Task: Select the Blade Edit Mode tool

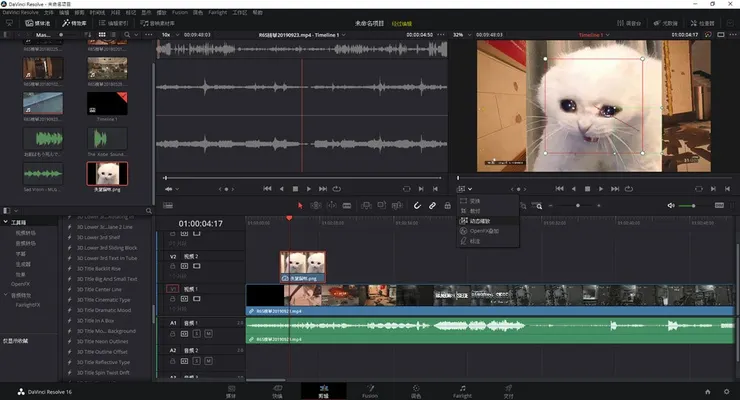Action: [x=347, y=206]
